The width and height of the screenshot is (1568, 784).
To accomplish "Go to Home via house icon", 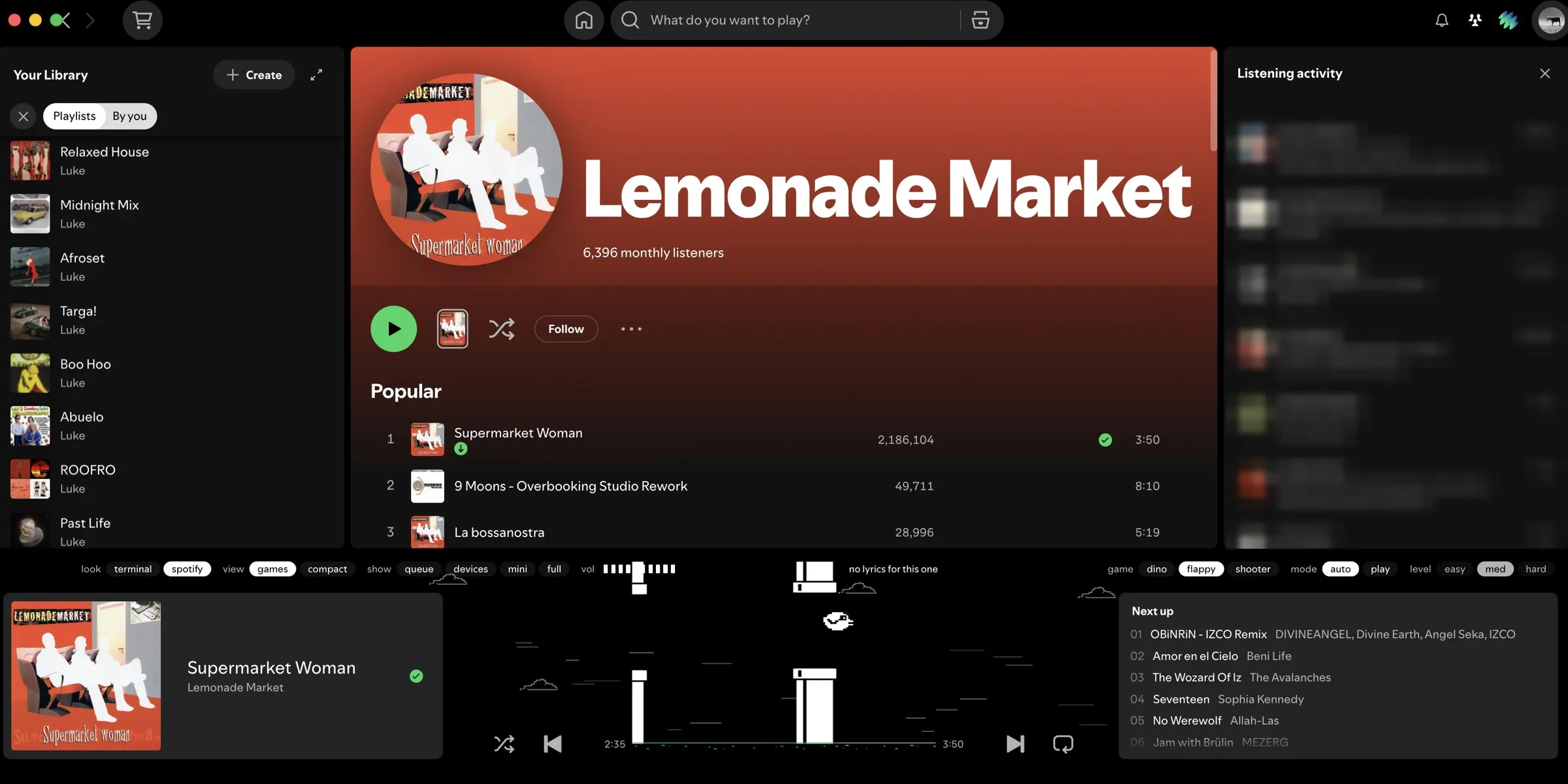I will (583, 20).
